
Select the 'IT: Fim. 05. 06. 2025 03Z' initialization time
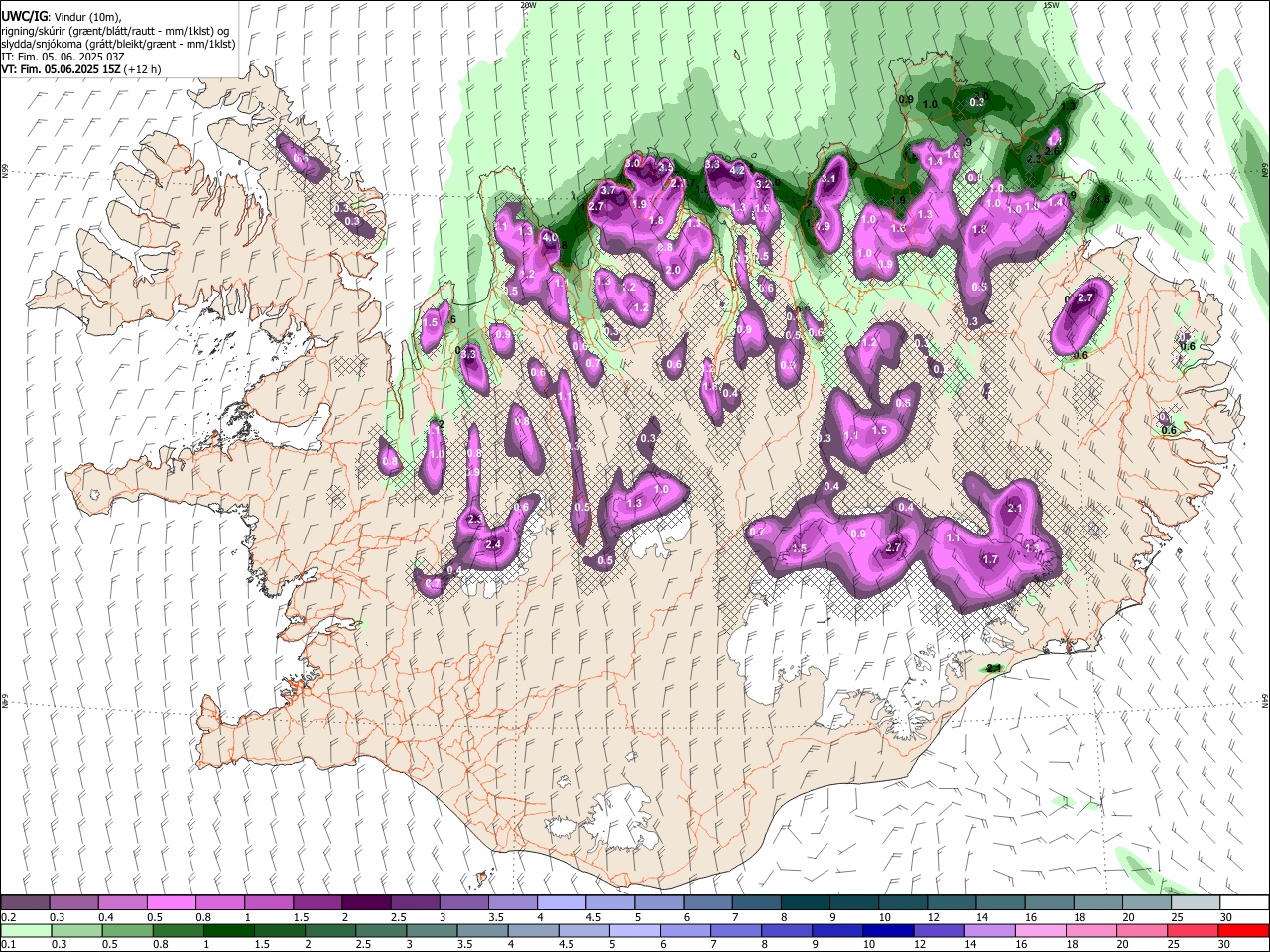click(63, 57)
